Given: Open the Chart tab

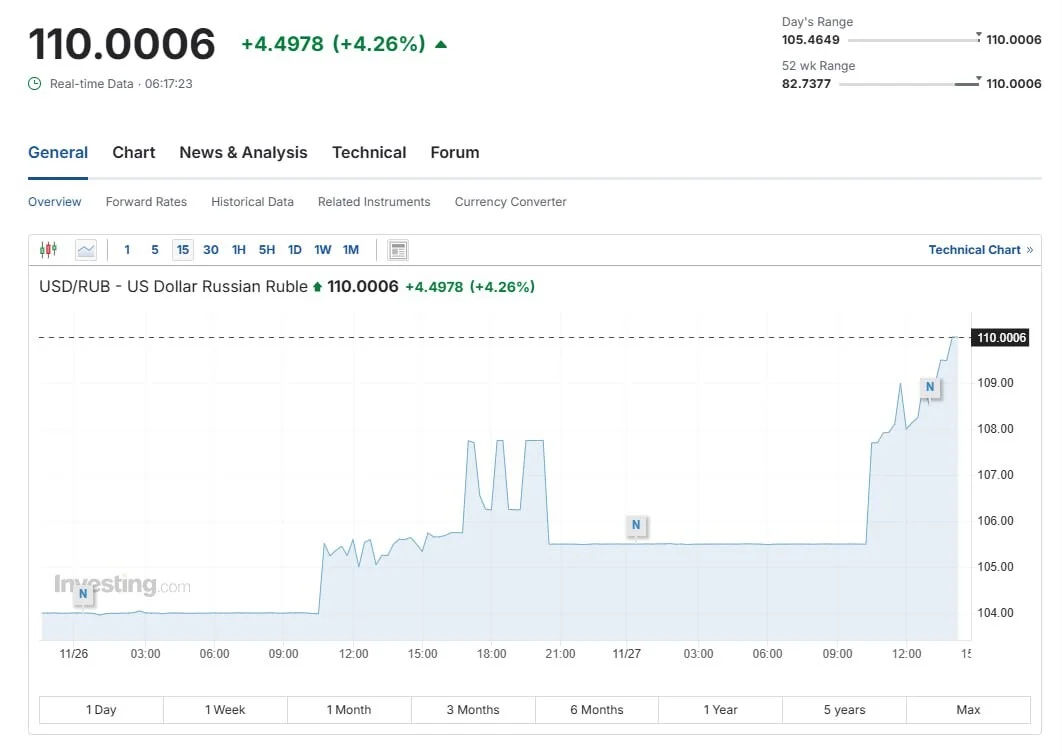Looking at the screenshot, I should 133,152.
